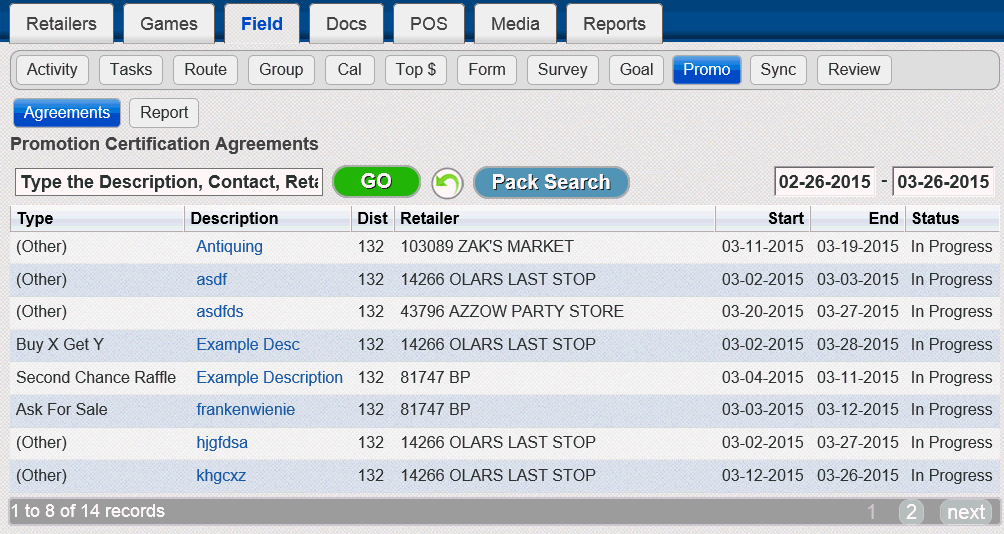The height and width of the screenshot is (534, 1004).
Task: Open the Antiquing agreement link
Action: [x=229, y=247]
